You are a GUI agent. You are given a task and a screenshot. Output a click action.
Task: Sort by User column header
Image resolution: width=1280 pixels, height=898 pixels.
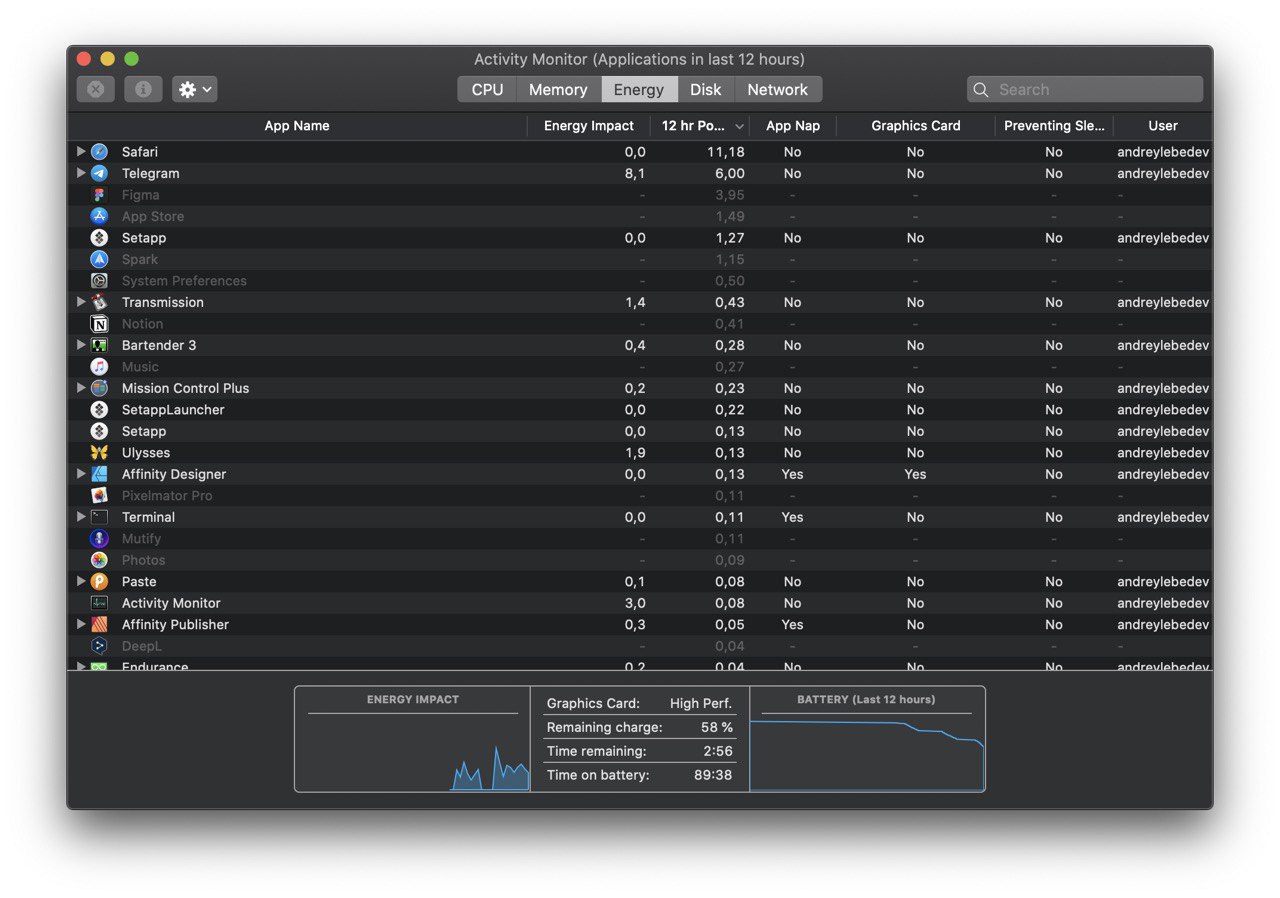point(1163,126)
